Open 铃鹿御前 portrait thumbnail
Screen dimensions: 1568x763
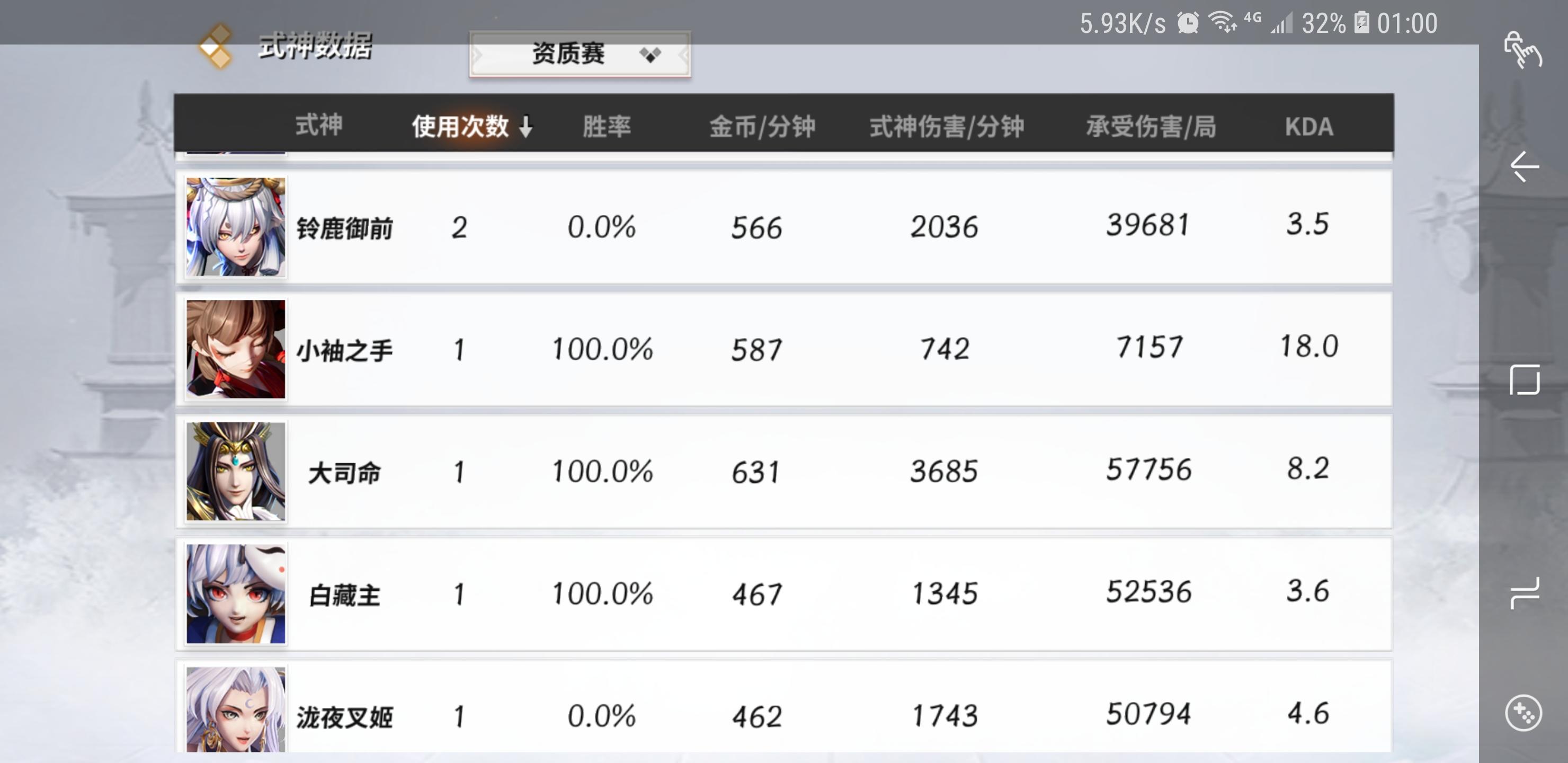[x=236, y=227]
